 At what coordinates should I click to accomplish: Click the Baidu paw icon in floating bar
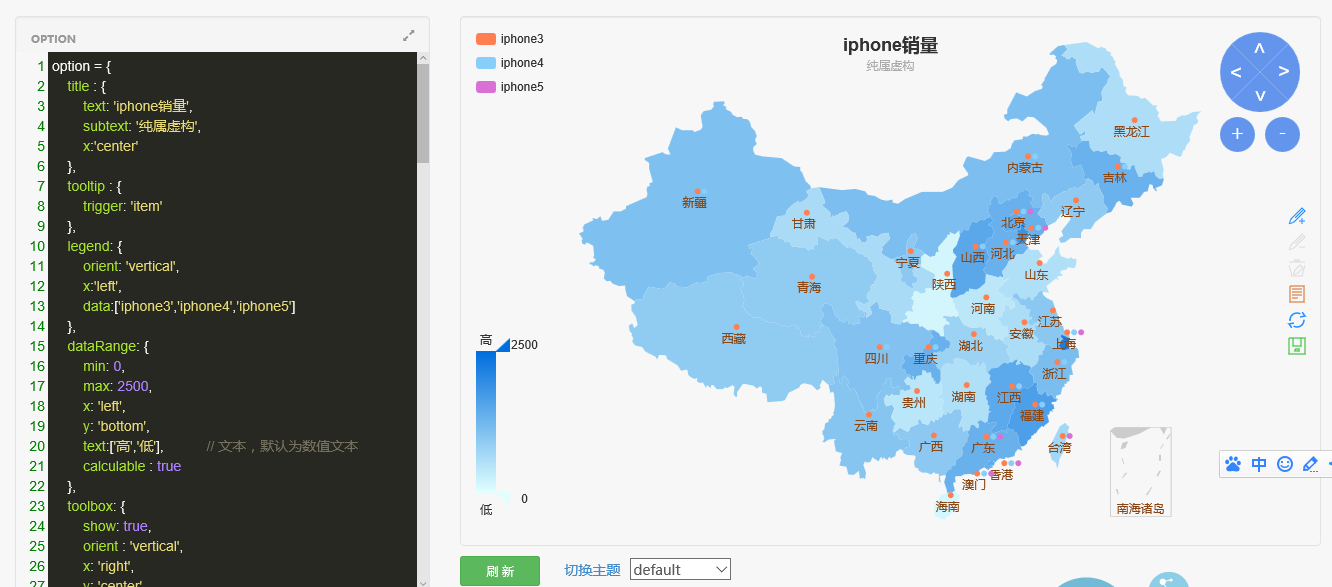pyautogui.click(x=1233, y=464)
